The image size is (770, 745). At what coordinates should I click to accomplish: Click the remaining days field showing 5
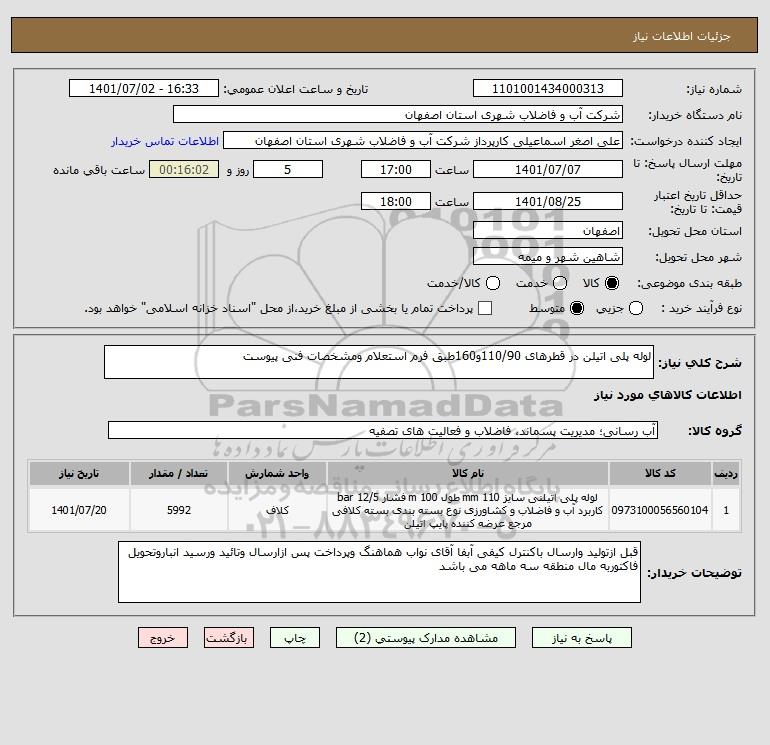[x=288, y=169]
